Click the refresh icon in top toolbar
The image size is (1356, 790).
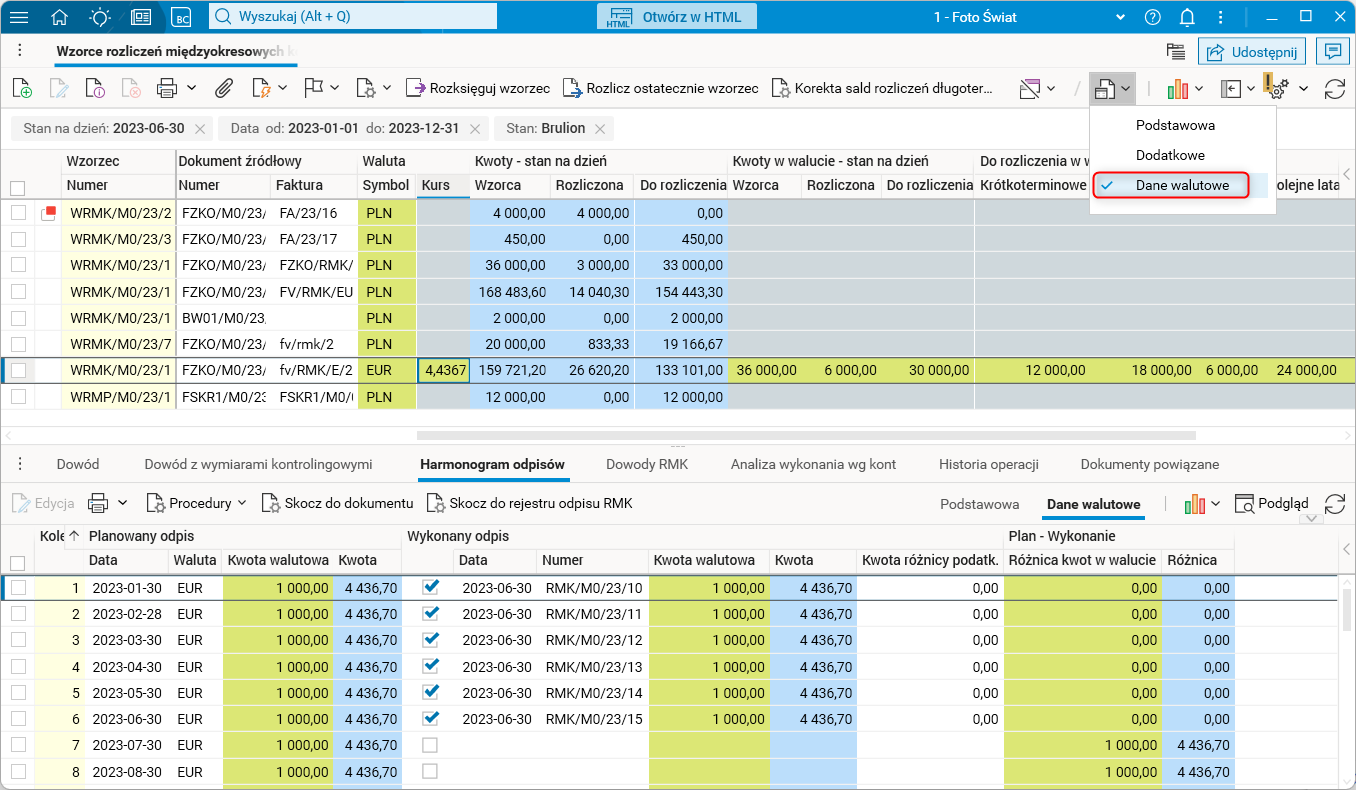point(1334,88)
